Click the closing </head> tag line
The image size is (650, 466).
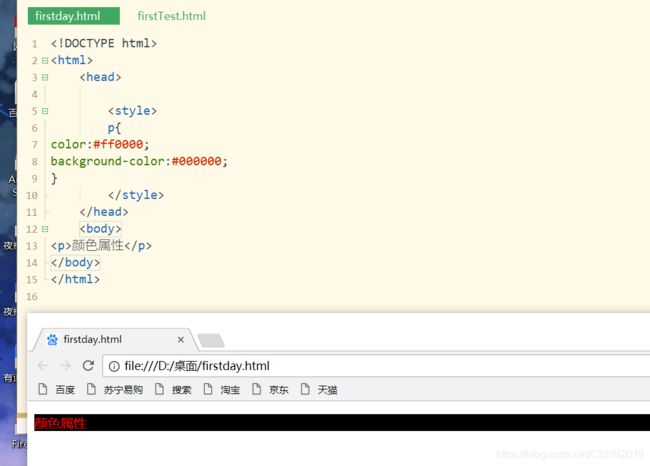click(104, 212)
